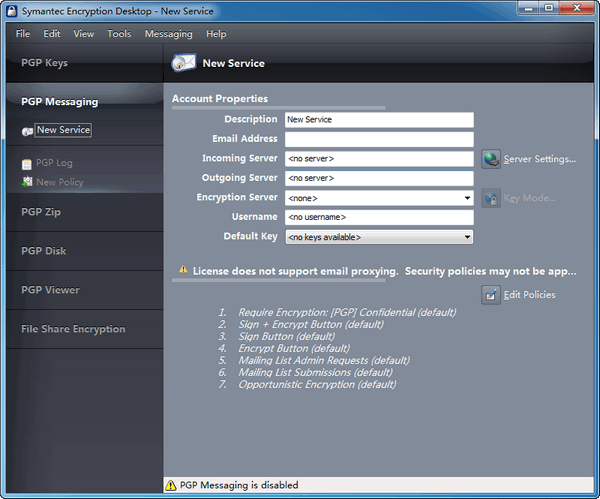Click the Username field
Screen dimensions: 600x499
tap(378, 217)
